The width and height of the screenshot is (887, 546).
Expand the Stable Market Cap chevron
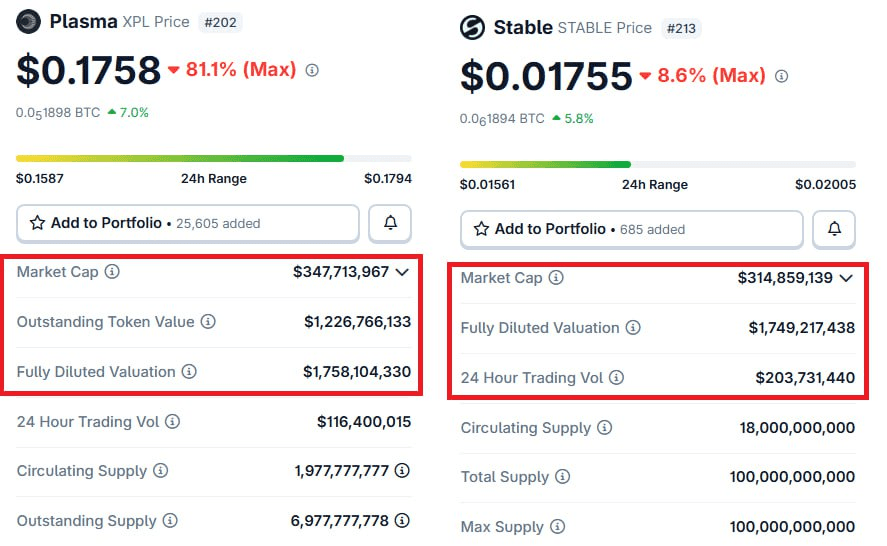click(846, 278)
